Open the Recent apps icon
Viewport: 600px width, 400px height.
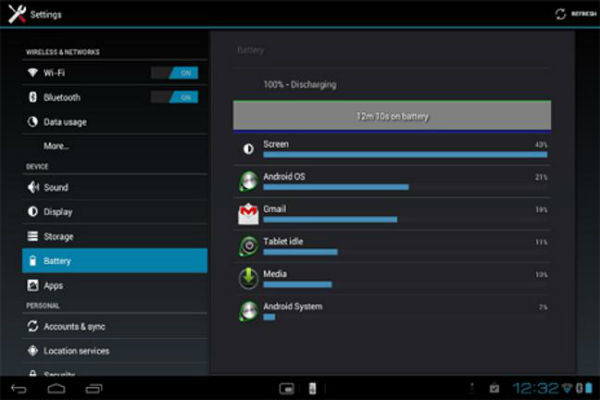(x=94, y=387)
